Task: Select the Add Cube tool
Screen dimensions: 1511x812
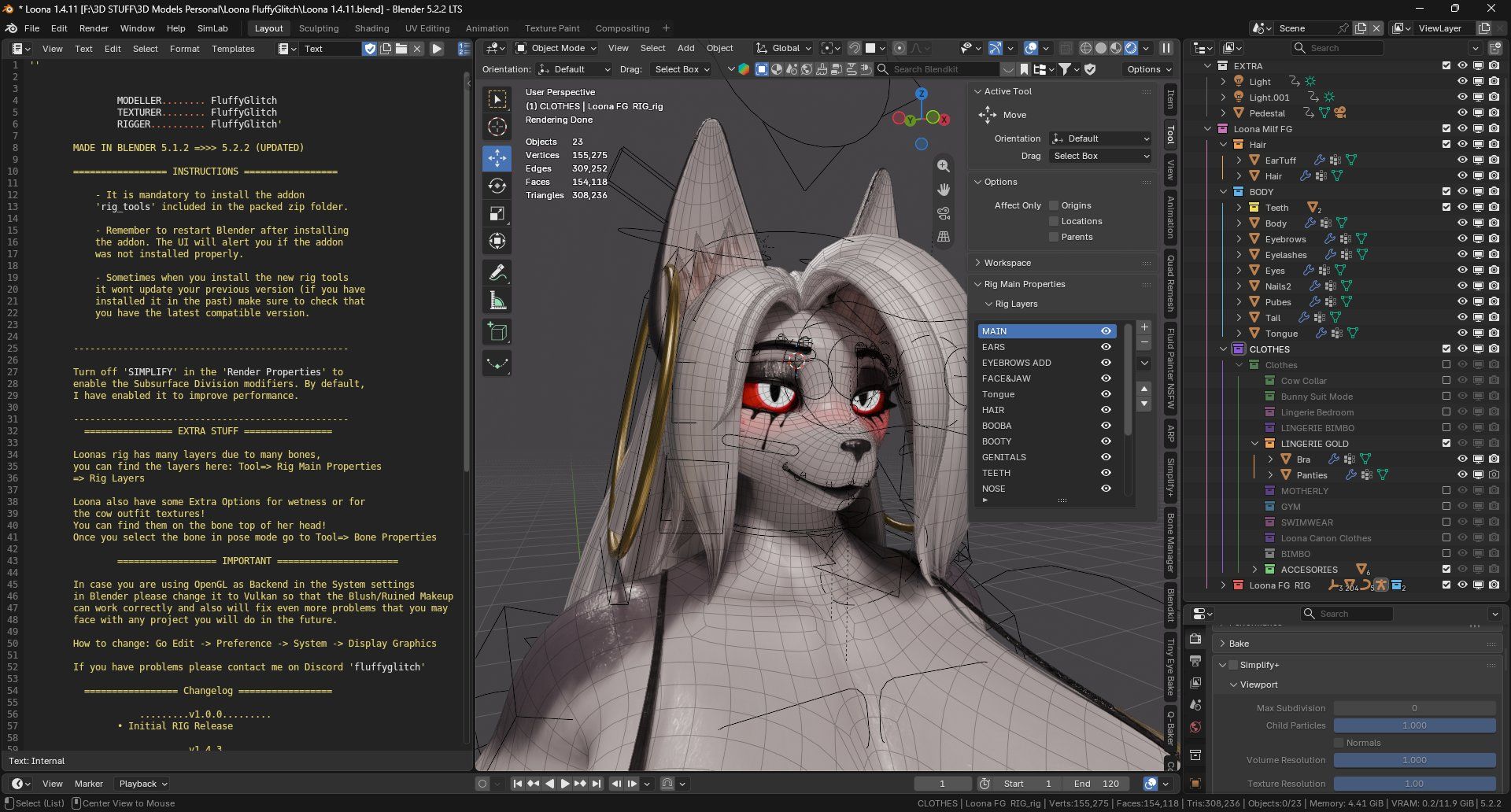Action: (497, 332)
